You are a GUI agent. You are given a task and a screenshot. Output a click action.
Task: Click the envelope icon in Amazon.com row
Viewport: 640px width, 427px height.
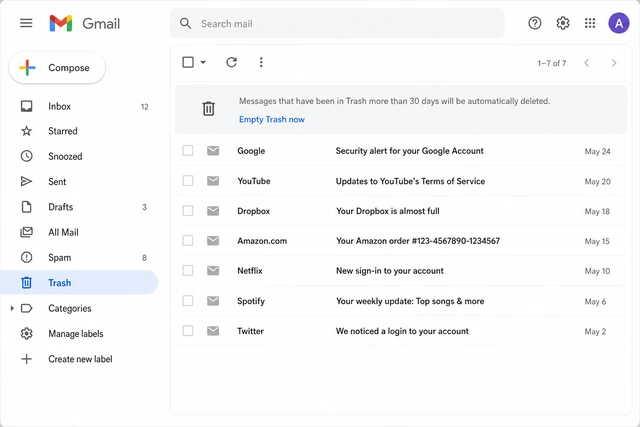coord(213,241)
